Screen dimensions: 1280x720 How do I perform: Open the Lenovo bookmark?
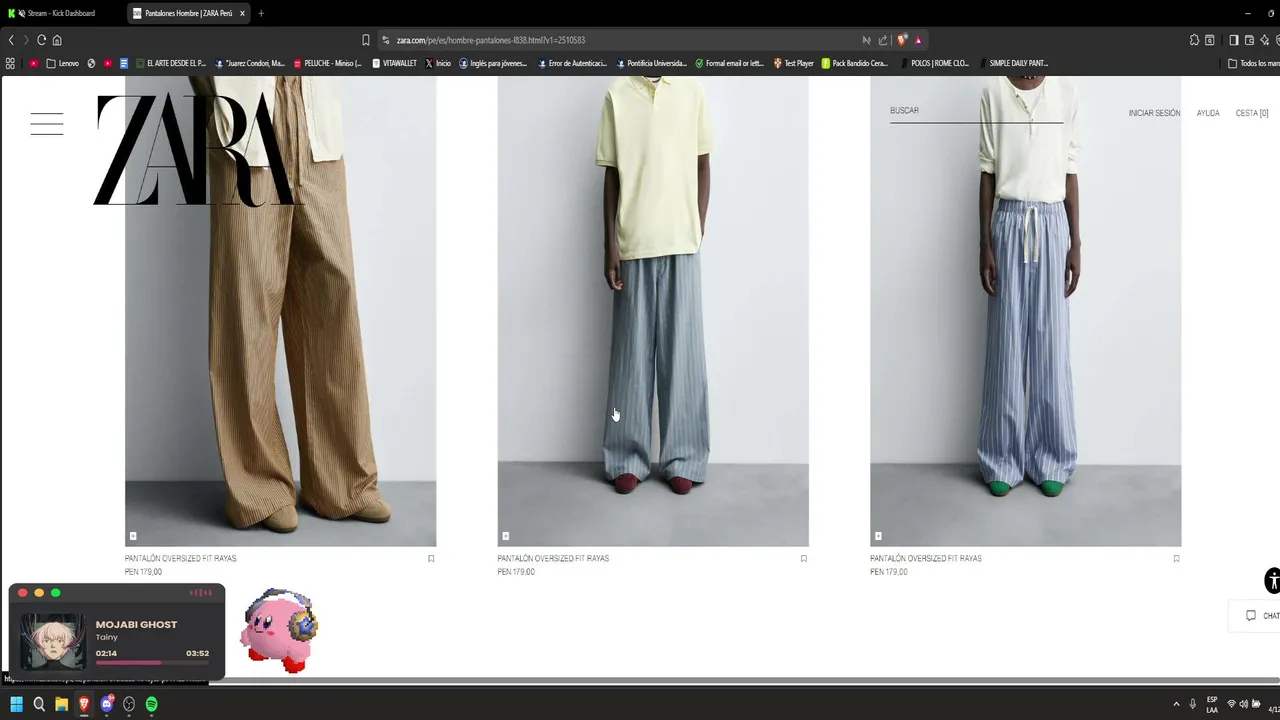click(x=62, y=63)
